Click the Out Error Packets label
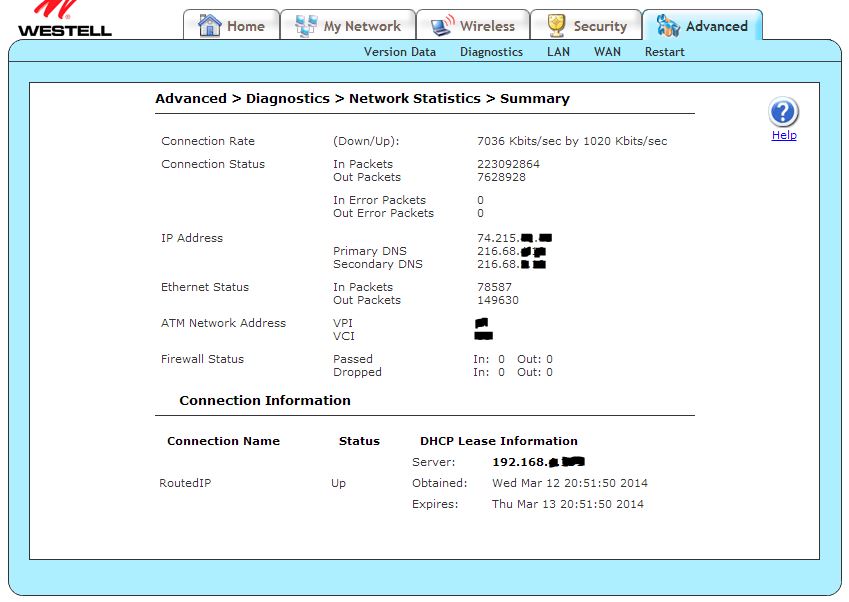Viewport: 849px width, 602px height. tap(383, 213)
